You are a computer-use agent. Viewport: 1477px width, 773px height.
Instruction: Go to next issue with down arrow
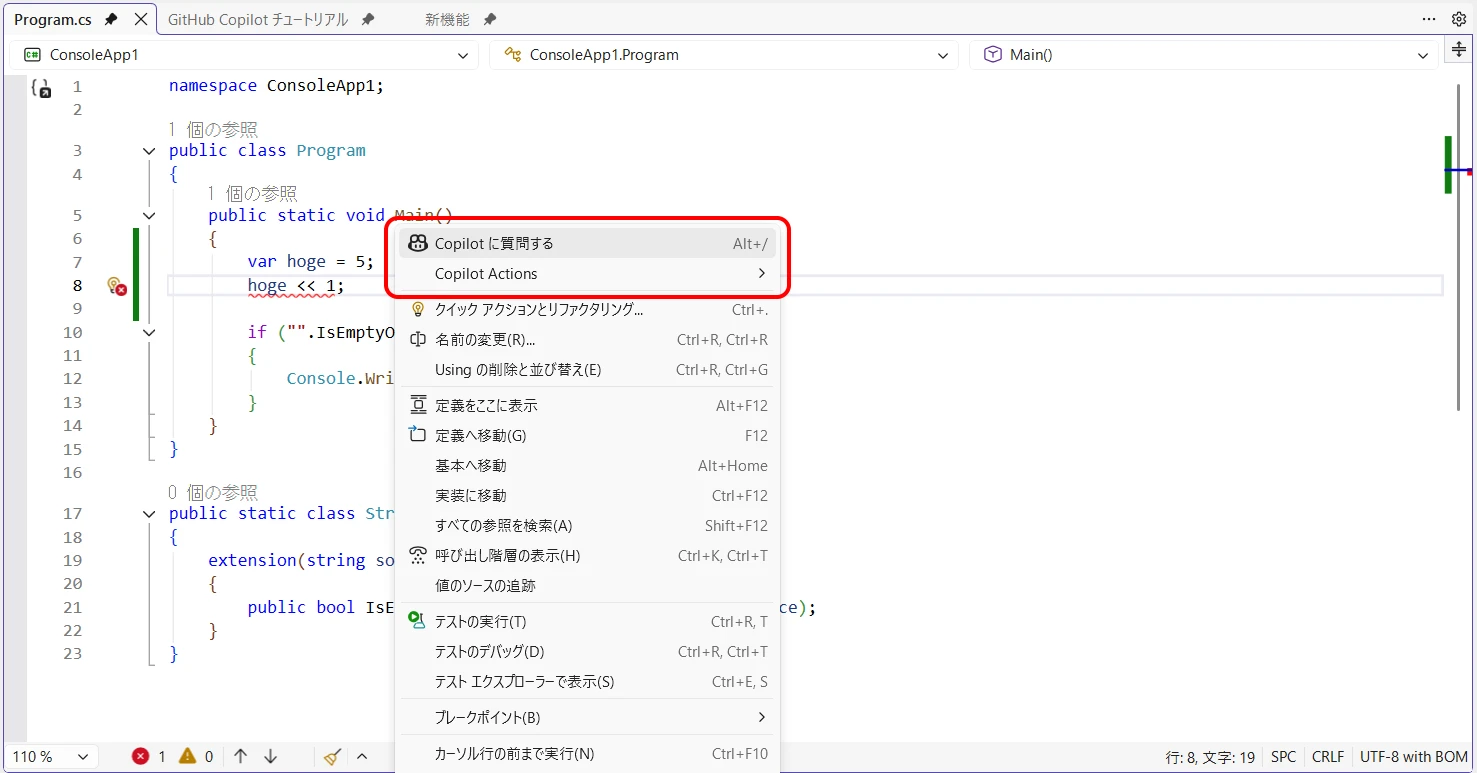(270, 757)
